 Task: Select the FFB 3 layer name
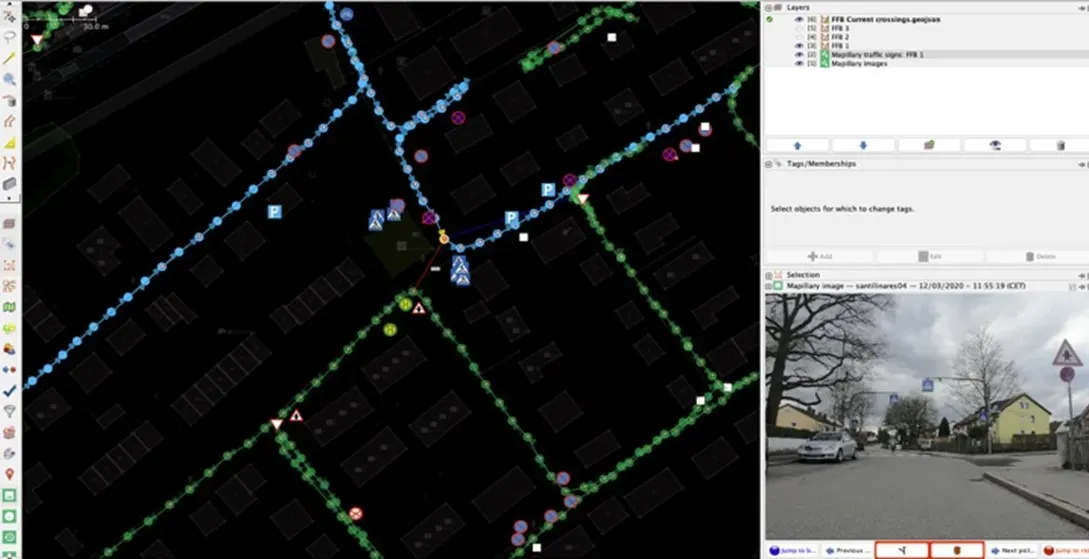(840, 28)
